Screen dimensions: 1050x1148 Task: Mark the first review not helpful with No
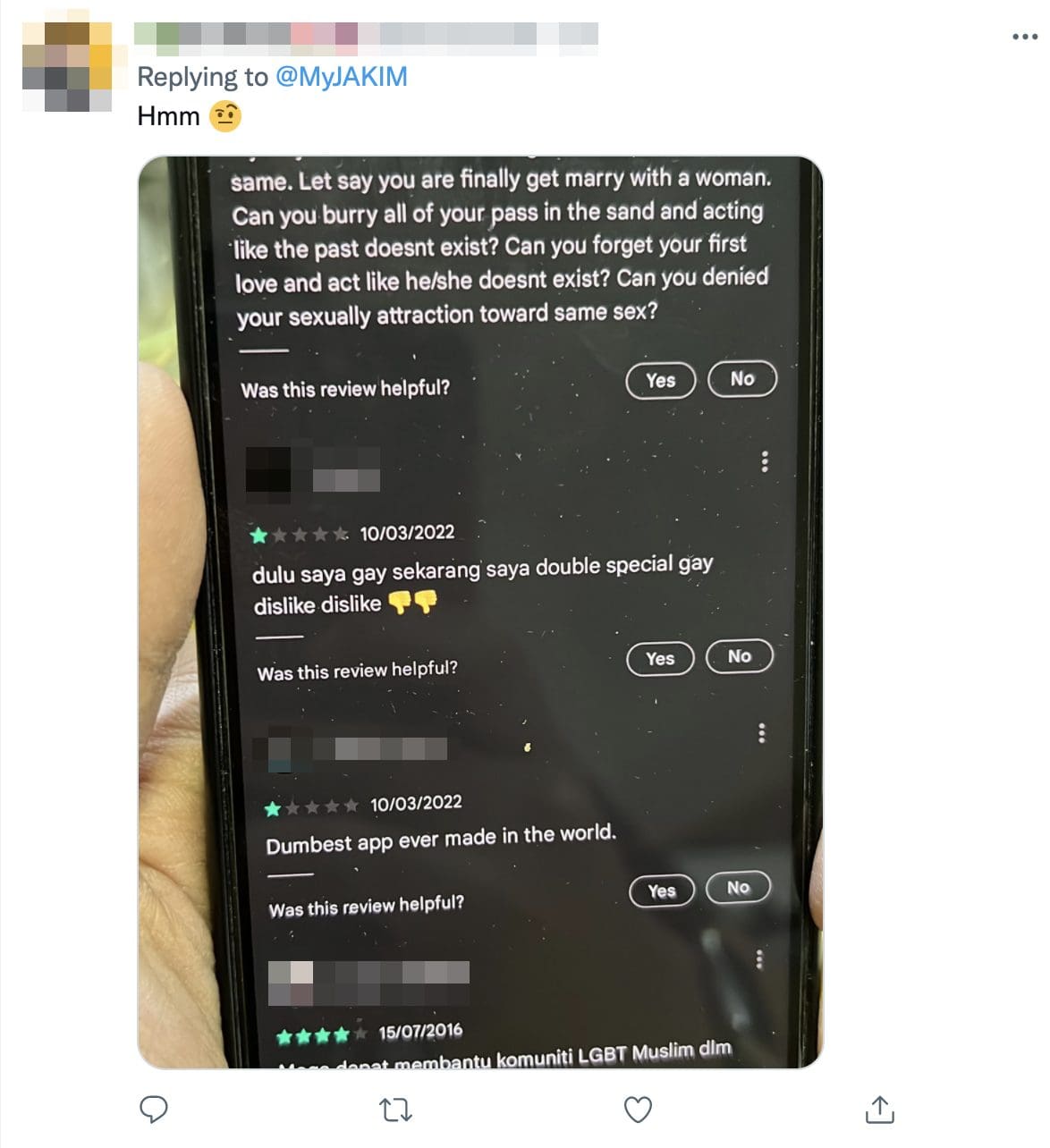tap(742, 379)
